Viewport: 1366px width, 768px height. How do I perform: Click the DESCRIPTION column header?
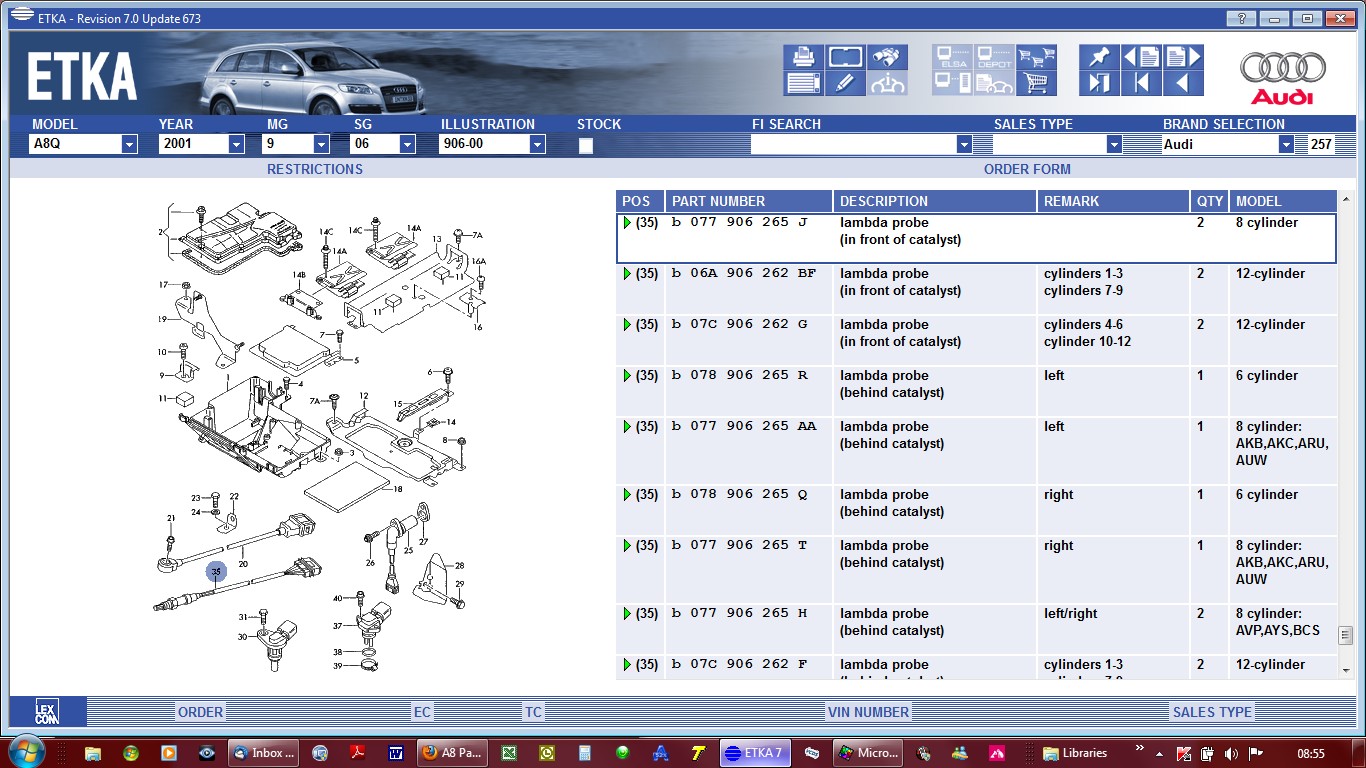pos(935,201)
